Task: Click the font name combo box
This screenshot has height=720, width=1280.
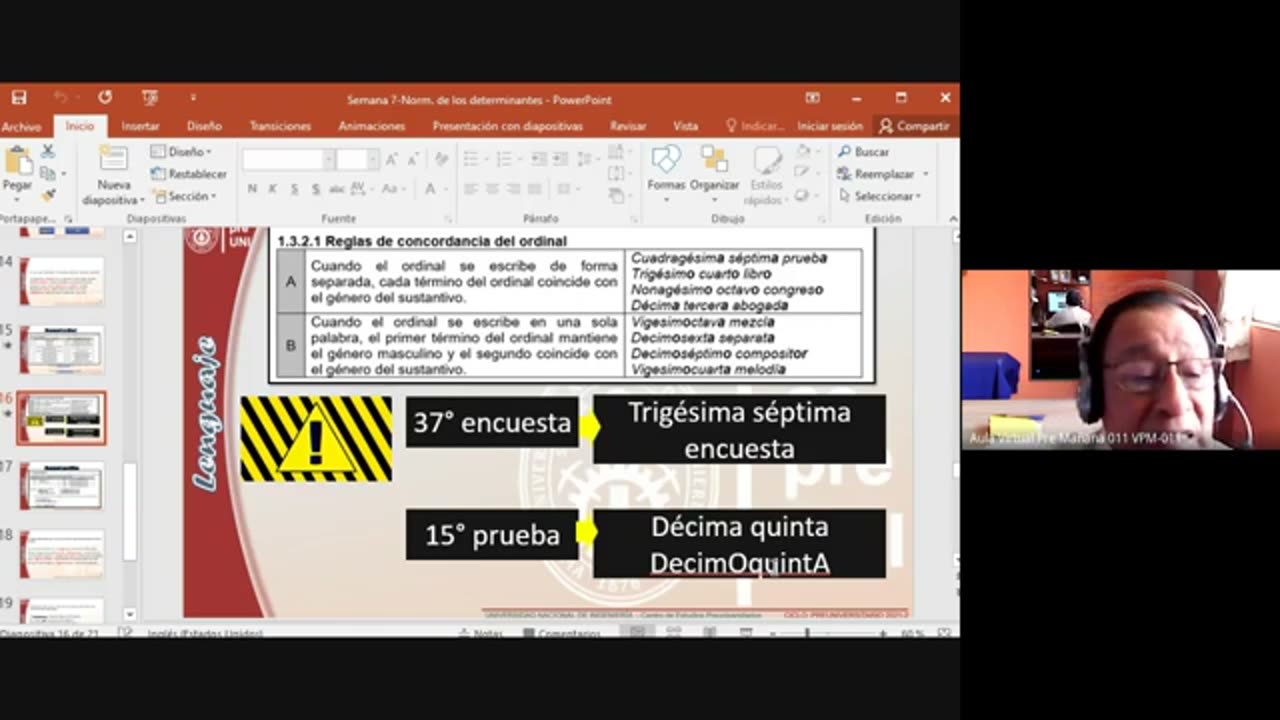Action: [x=288, y=160]
